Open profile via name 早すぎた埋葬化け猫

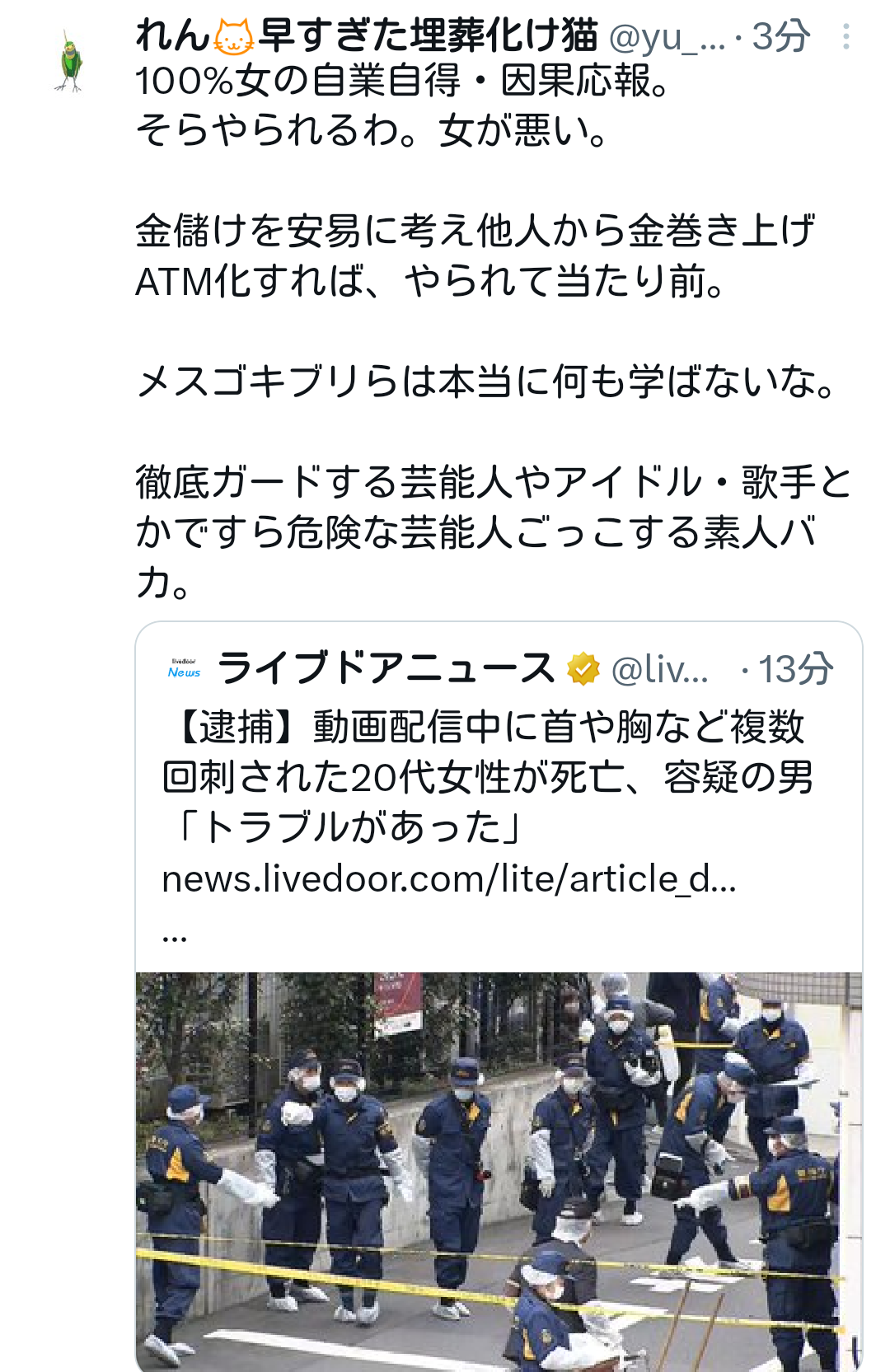tap(429, 36)
